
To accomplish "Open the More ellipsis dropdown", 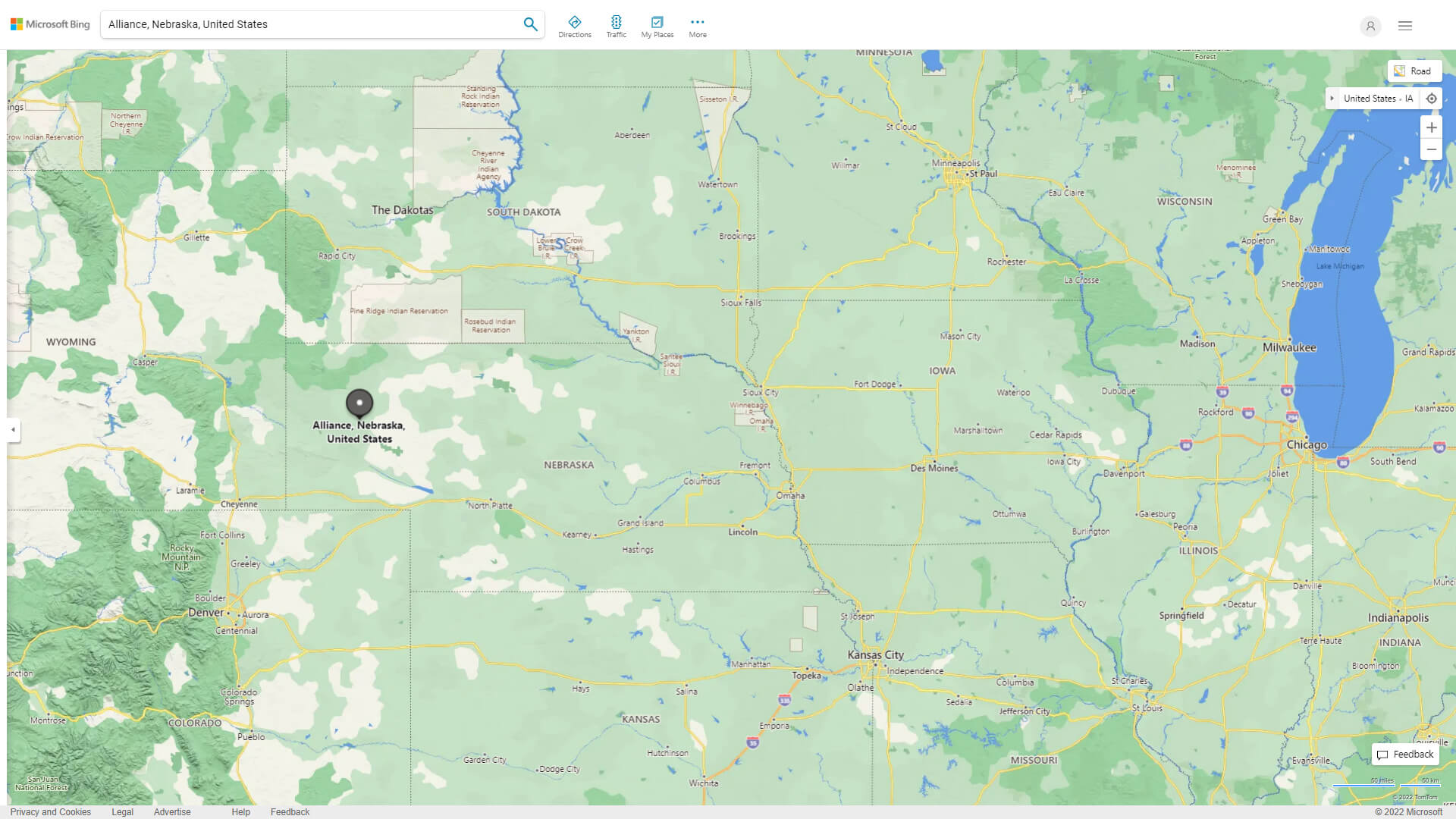I will (x=697, y=25).
